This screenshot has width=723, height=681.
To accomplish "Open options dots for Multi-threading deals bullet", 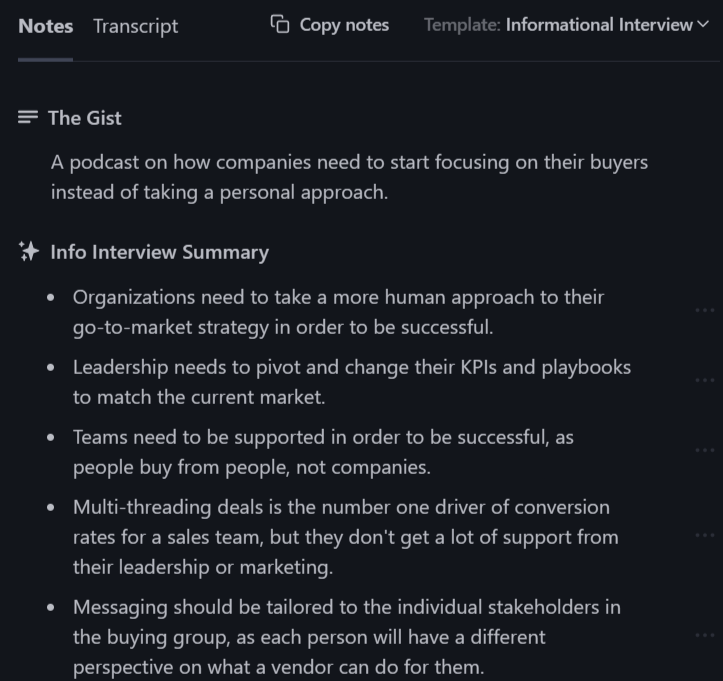I will click(x=705, y=535).
